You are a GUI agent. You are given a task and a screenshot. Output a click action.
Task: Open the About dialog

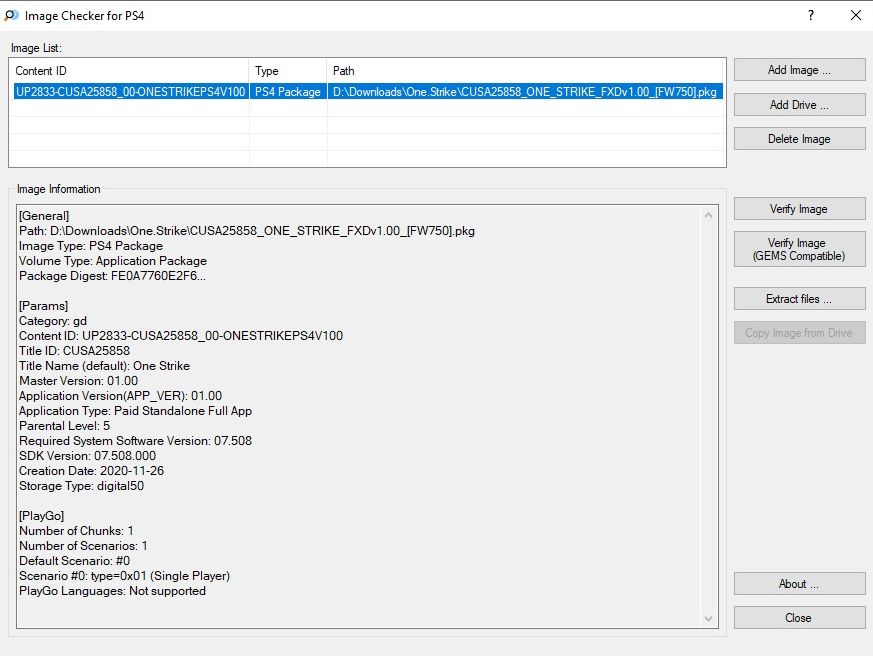point(800,584)
